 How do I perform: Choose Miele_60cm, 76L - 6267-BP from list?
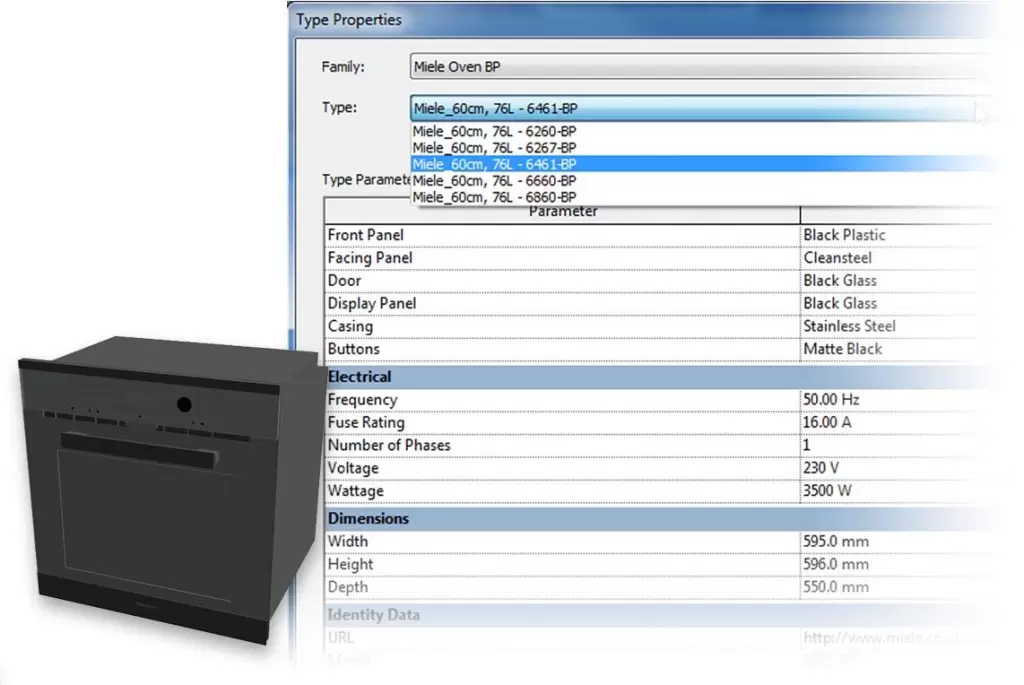click(494, 147)
